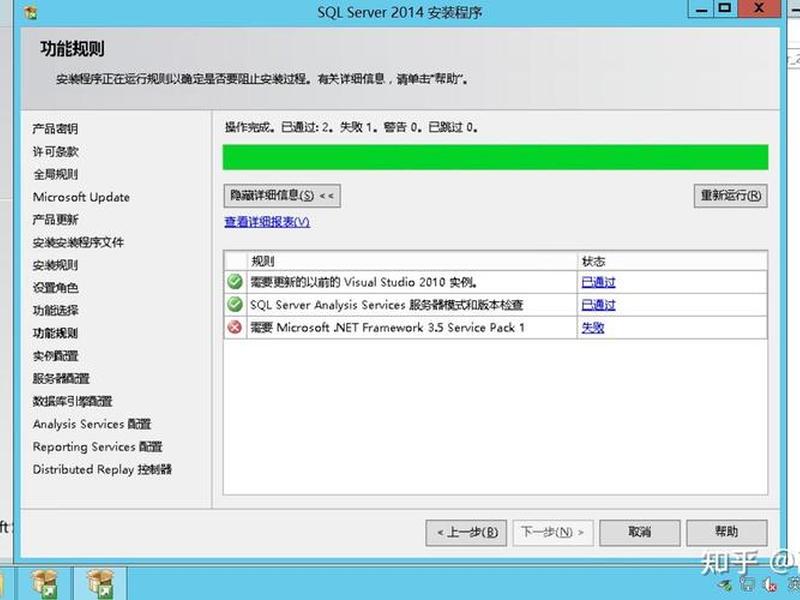
Task: Select the 数据库引擎配置 step in the sidebar
Action: tap(72, 401)
